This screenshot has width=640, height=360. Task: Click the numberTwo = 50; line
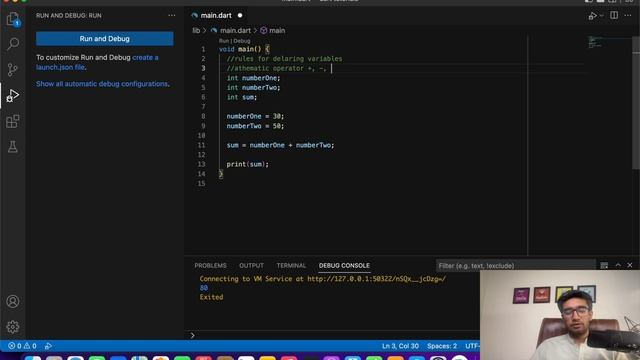tap(255, 126)
